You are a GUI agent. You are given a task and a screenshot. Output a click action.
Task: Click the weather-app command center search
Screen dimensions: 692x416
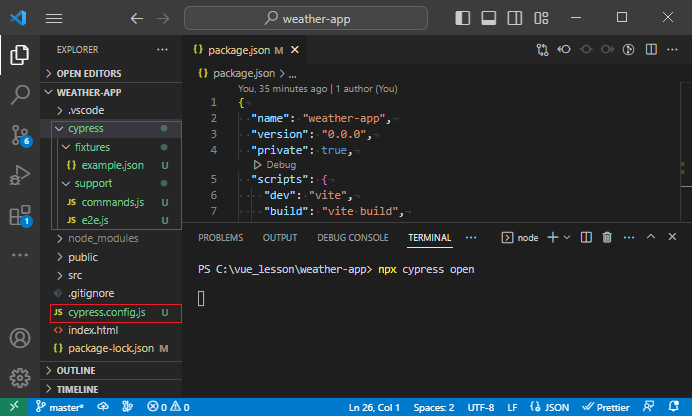[306, 18]
